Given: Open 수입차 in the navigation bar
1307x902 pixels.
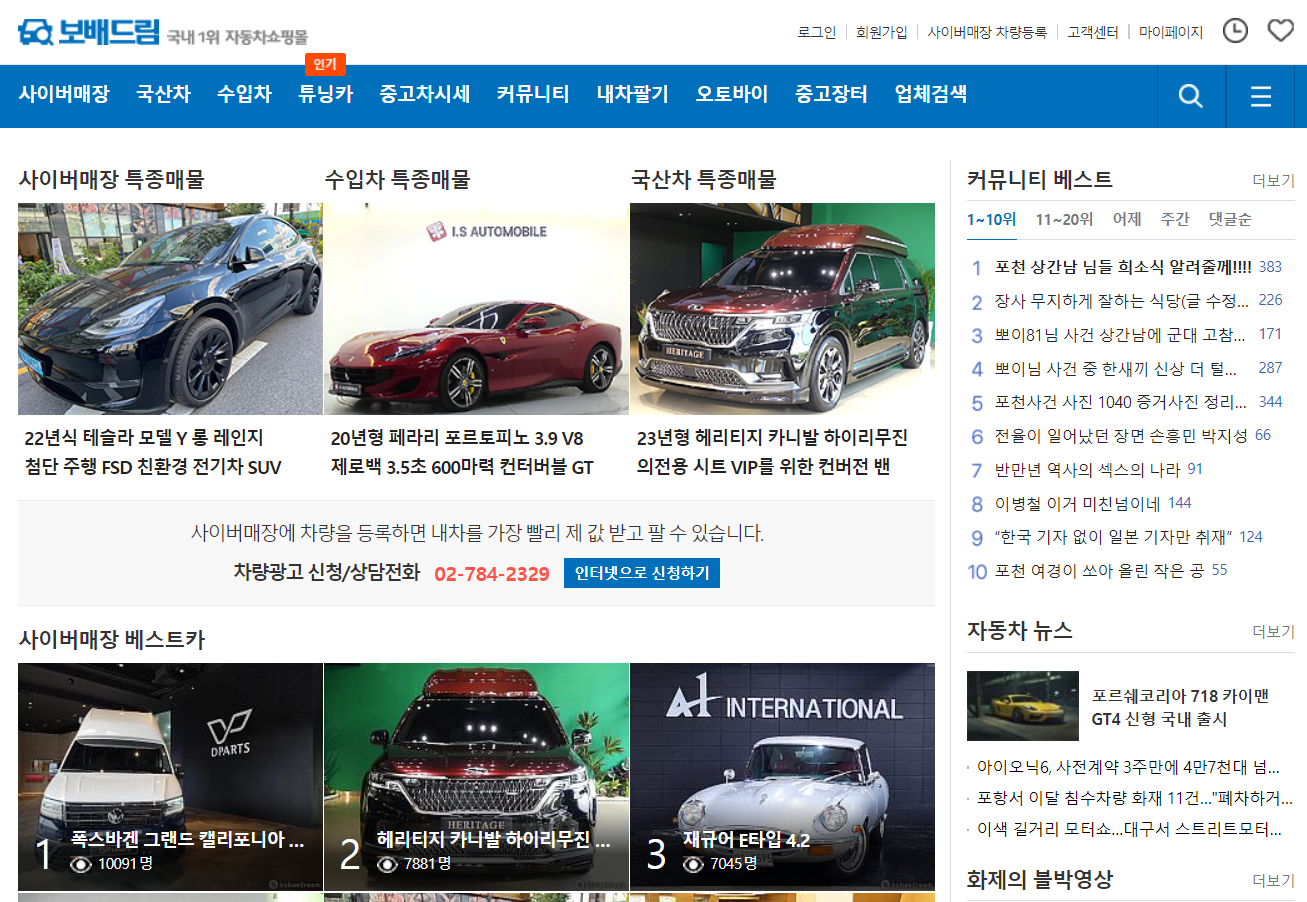Looking at the screenshot, I should click(244, 95).
